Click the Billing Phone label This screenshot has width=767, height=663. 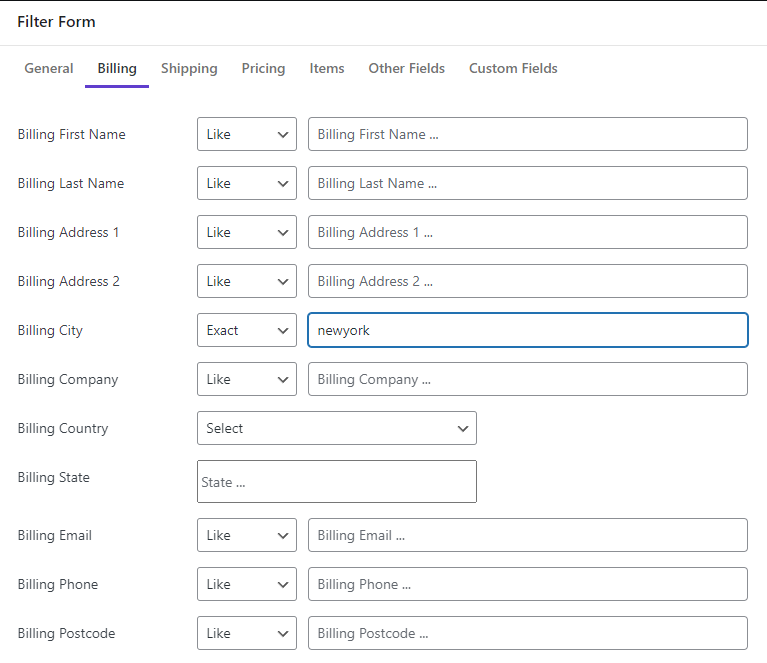tap(58, 584)
